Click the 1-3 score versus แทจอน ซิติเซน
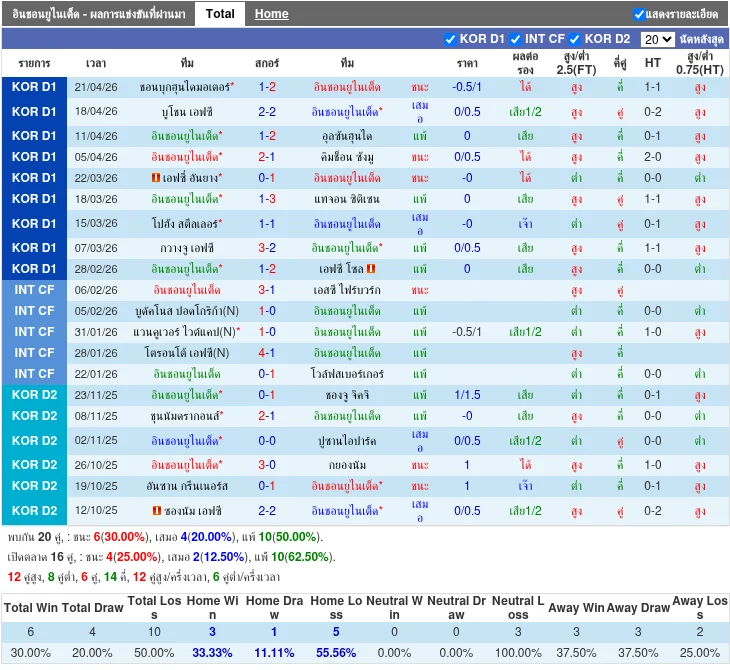730x670 pixels. coord(267,199)
